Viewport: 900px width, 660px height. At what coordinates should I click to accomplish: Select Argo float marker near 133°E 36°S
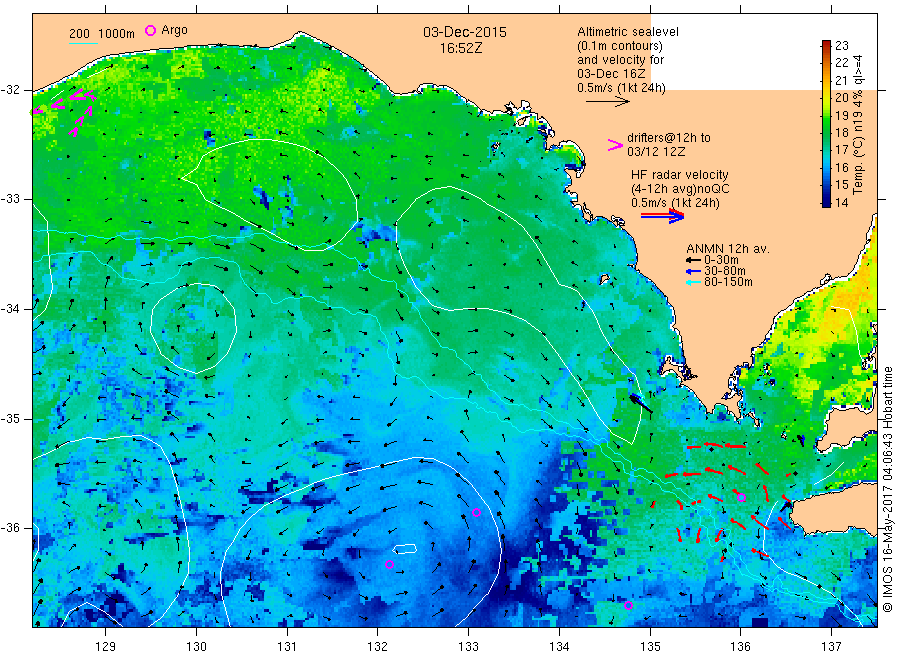476,513
